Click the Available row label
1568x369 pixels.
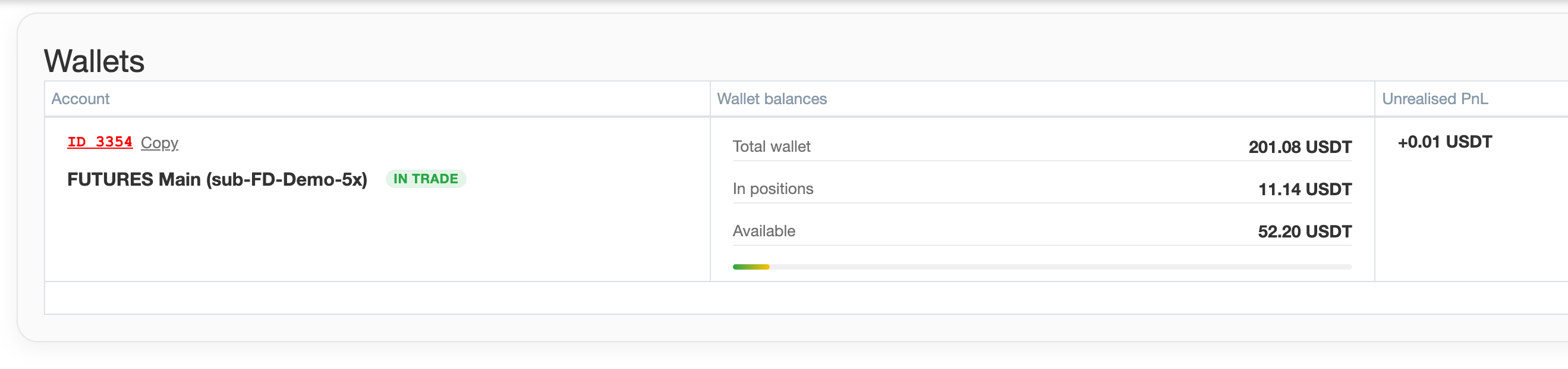pos(764,231)
